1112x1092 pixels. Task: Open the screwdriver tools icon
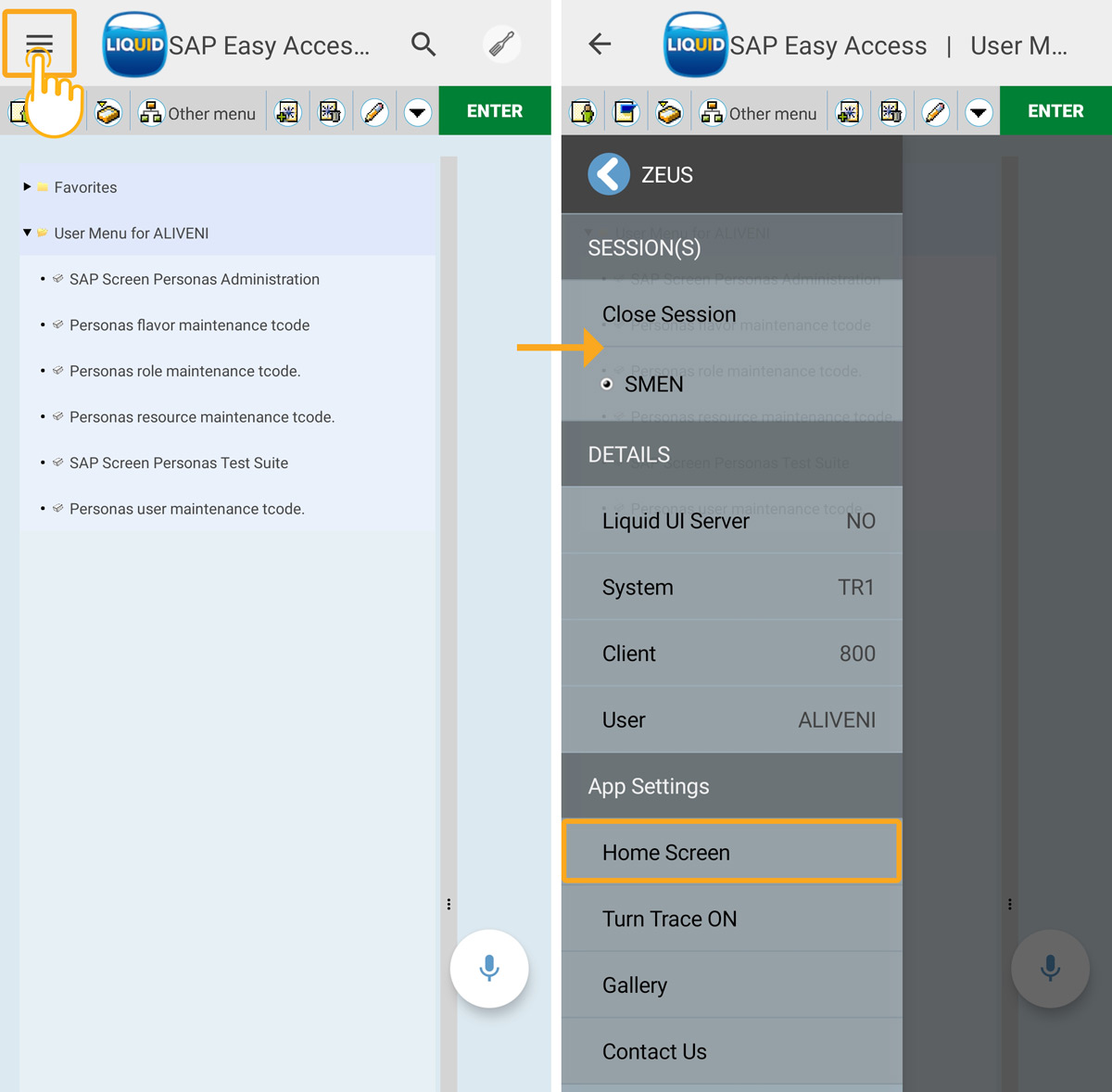point(501,44)
